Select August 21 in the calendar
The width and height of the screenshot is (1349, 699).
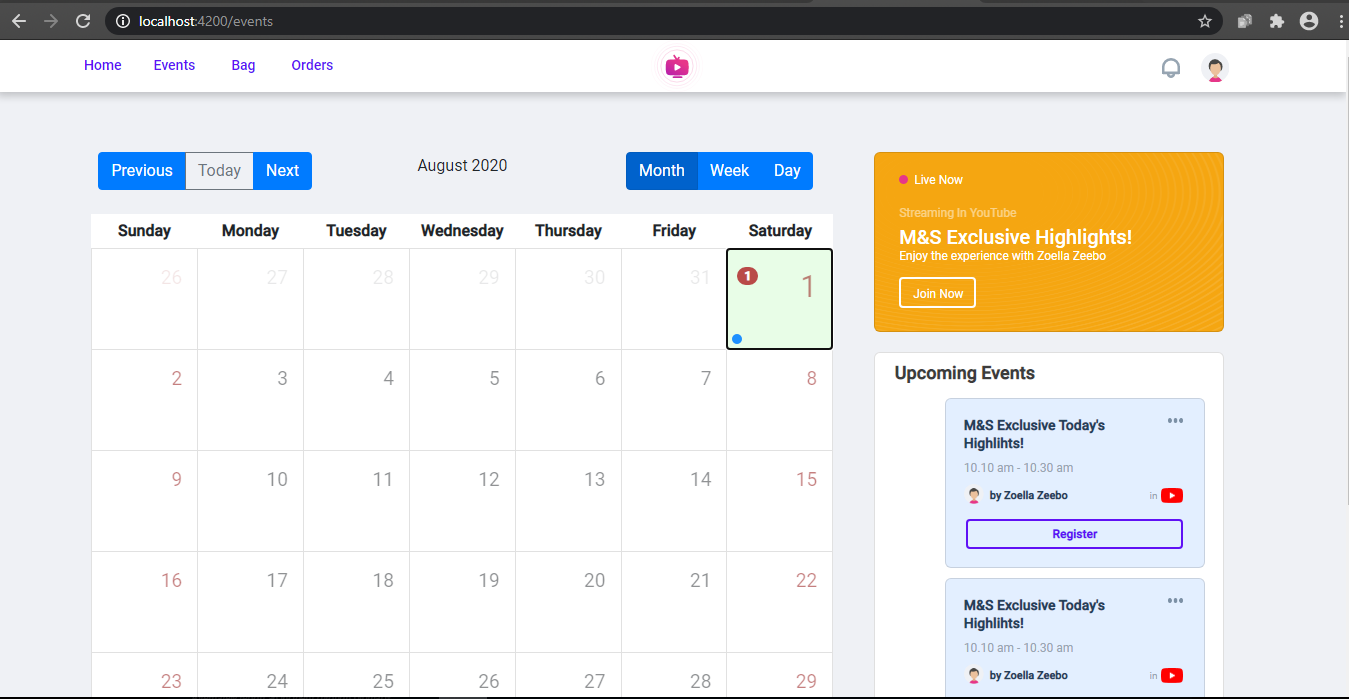(x=674, y=602)
